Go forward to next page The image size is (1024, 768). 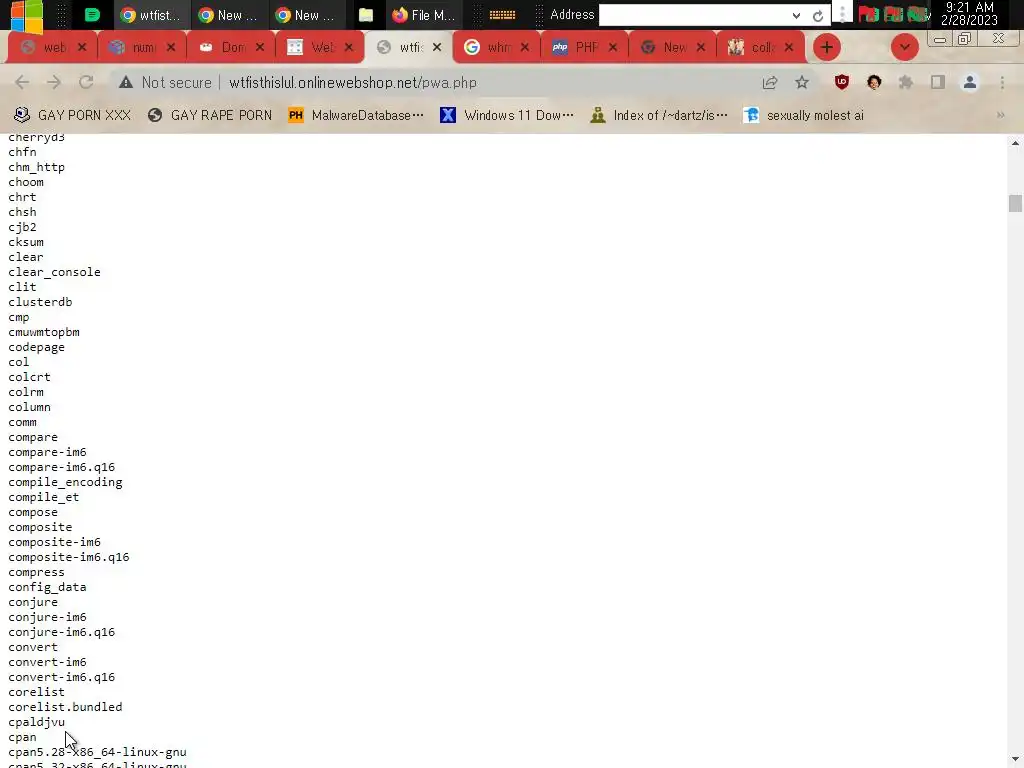(54, 82)
